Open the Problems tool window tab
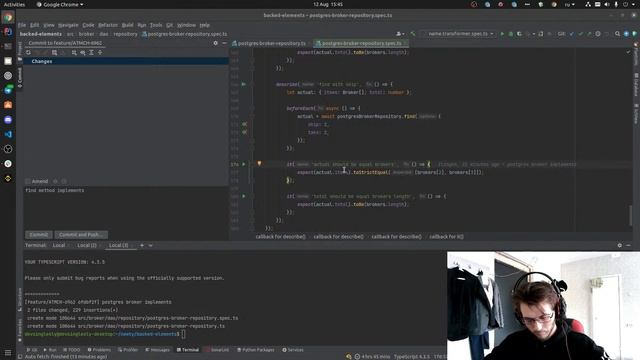Screen dimensions: 640x360 coord(99,350)
